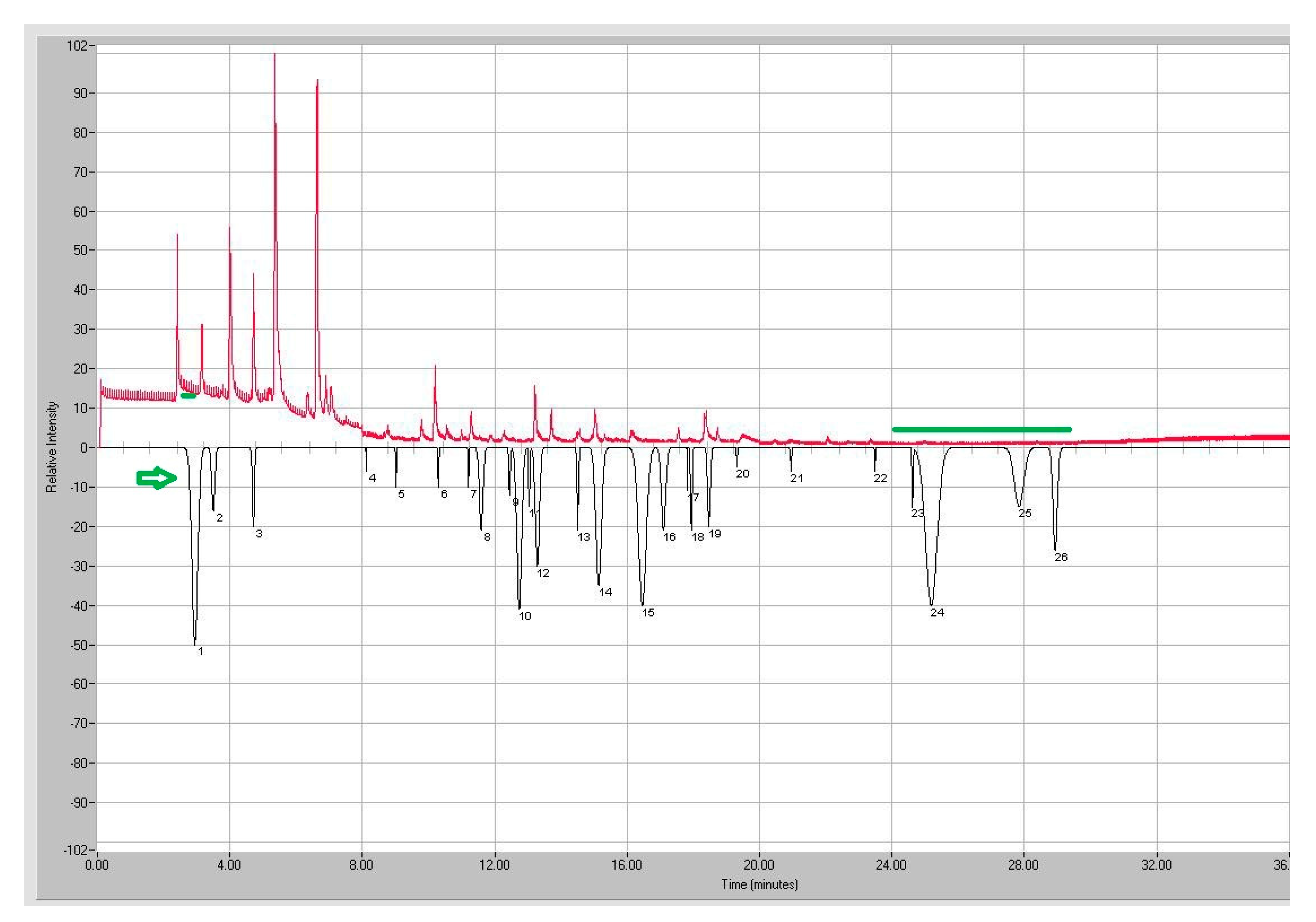
Task: Click the 102 label at y-axis top
Action: pyautogui.click(x=78, y=46)
